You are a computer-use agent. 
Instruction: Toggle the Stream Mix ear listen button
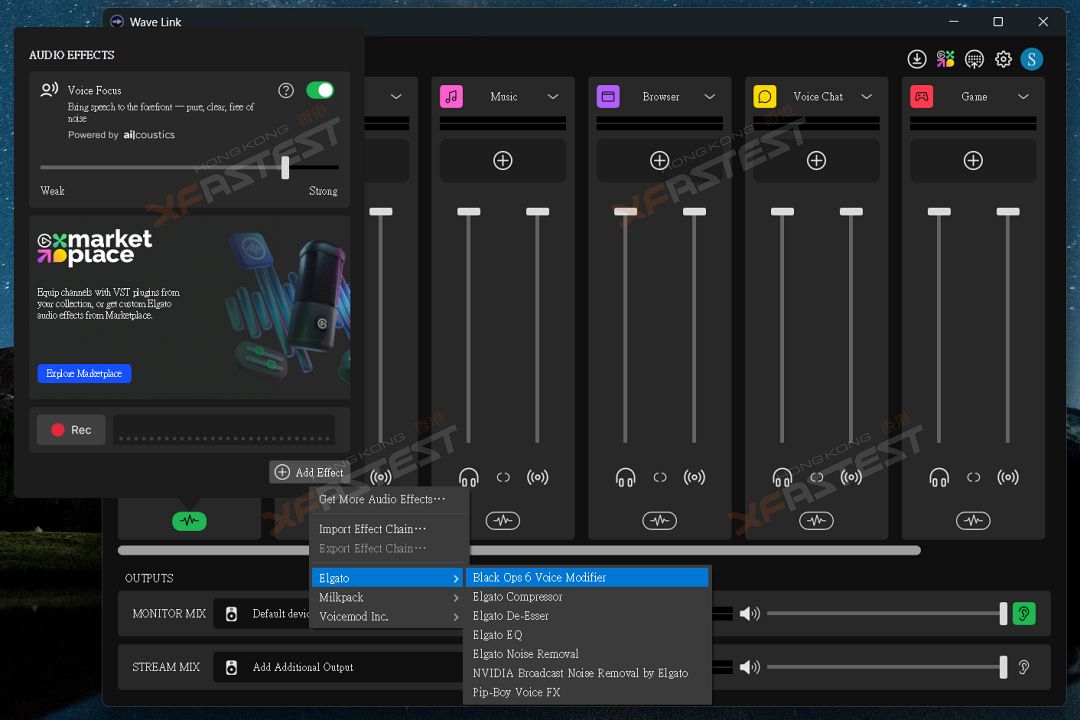click(x=1024, y=667)
